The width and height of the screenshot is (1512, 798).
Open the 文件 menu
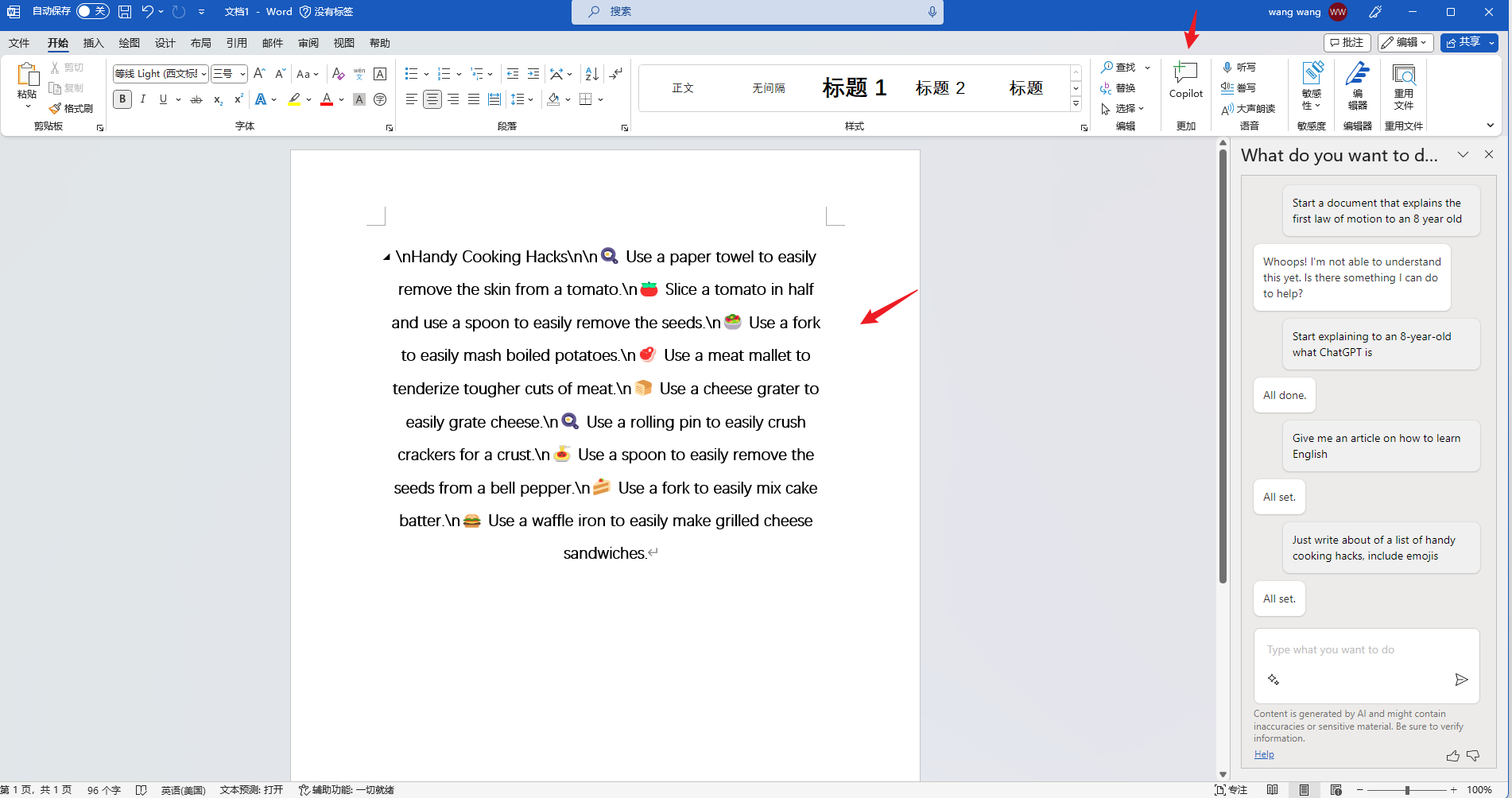coord(19,43)
